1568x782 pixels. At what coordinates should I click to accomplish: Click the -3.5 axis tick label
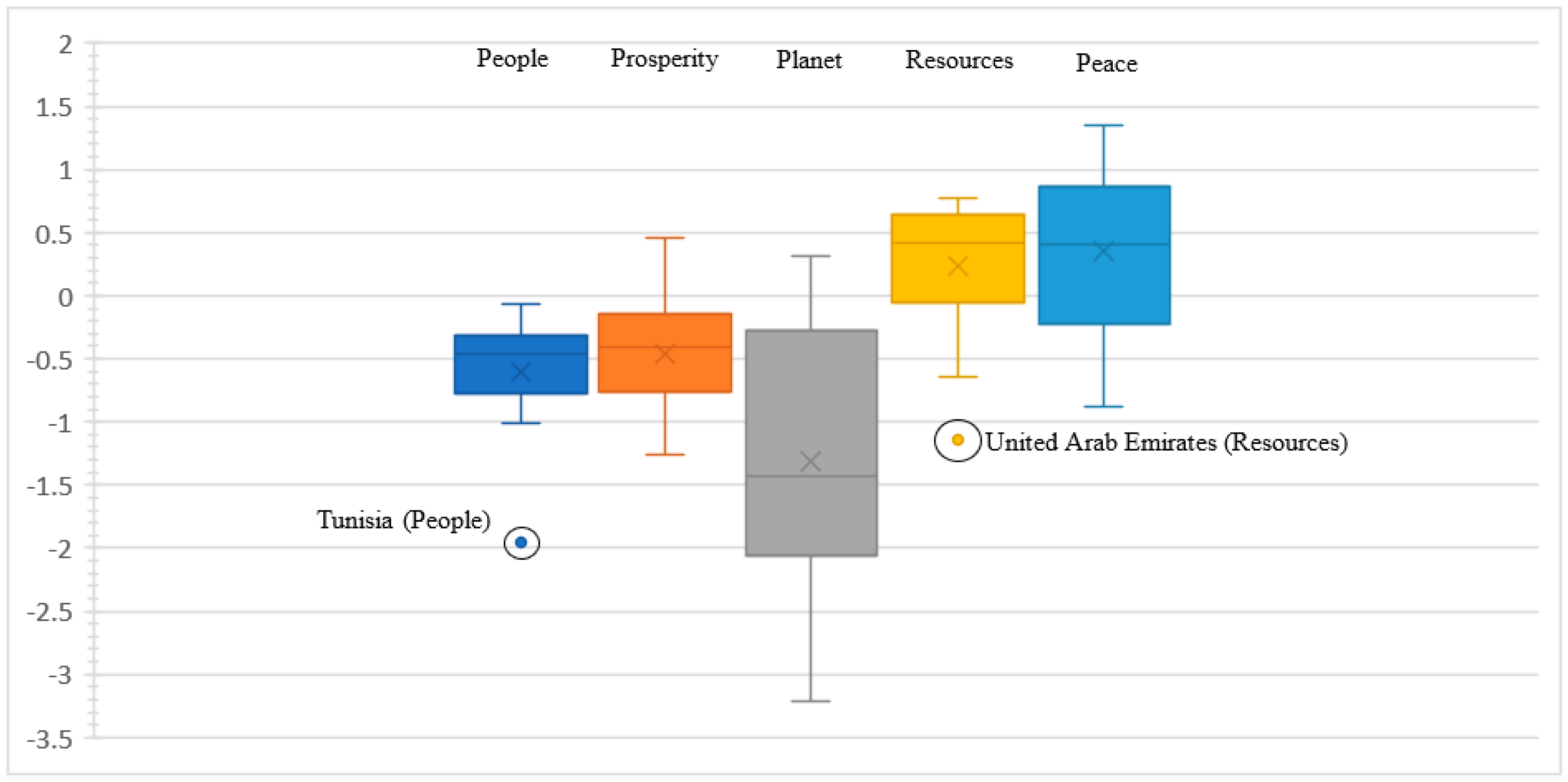(49, 740)
